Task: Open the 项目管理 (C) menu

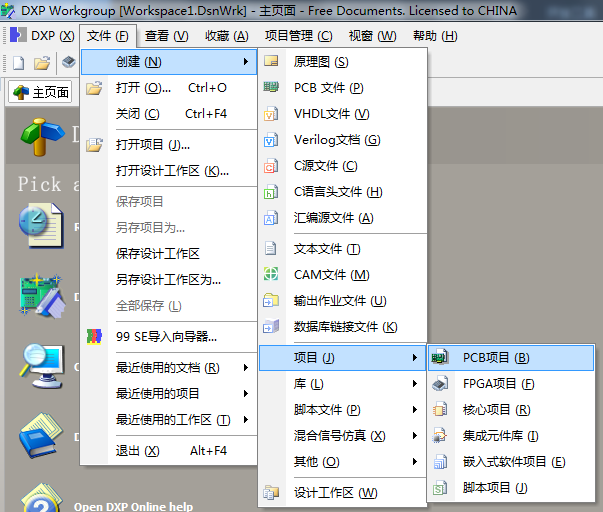Action: [298, 36]
